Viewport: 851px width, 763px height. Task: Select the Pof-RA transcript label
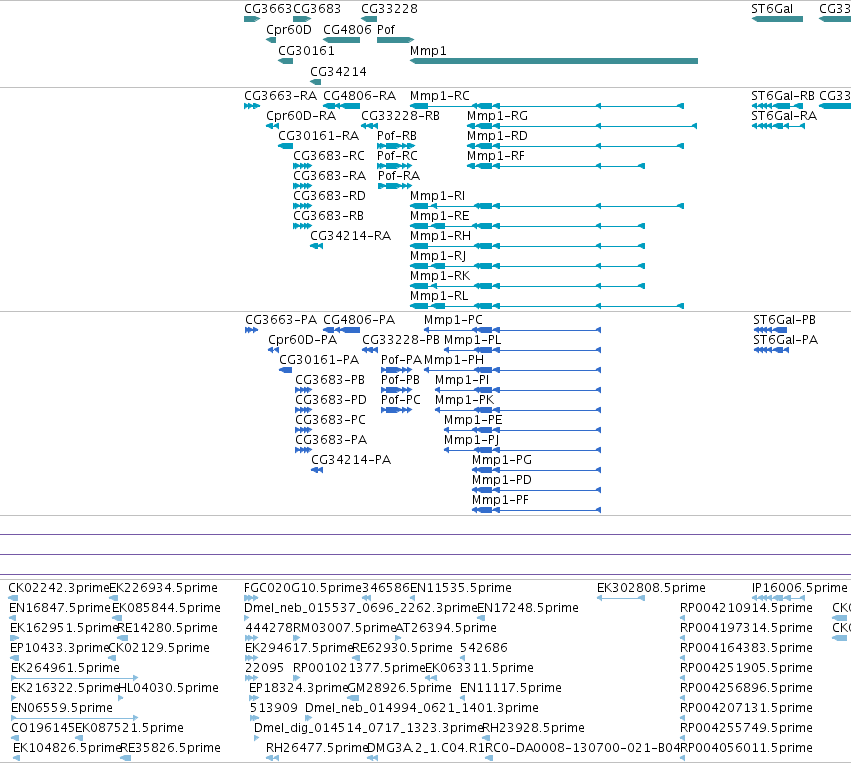tap(399, 176)
